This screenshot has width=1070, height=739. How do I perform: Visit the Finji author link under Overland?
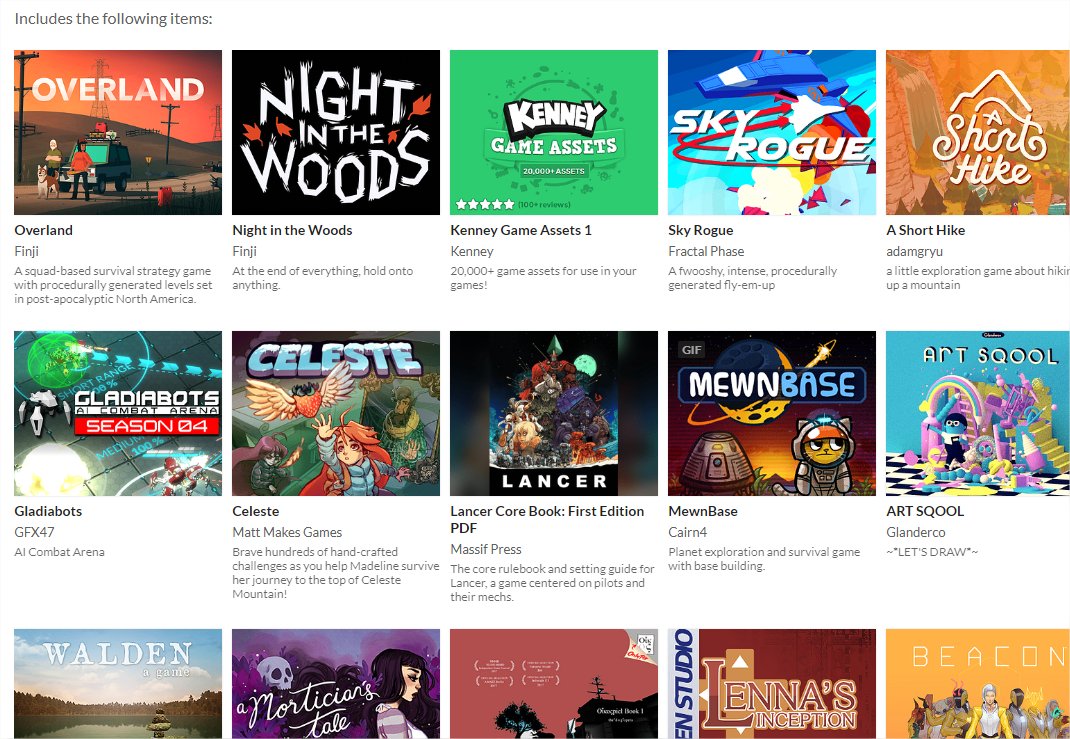[27, 251]
